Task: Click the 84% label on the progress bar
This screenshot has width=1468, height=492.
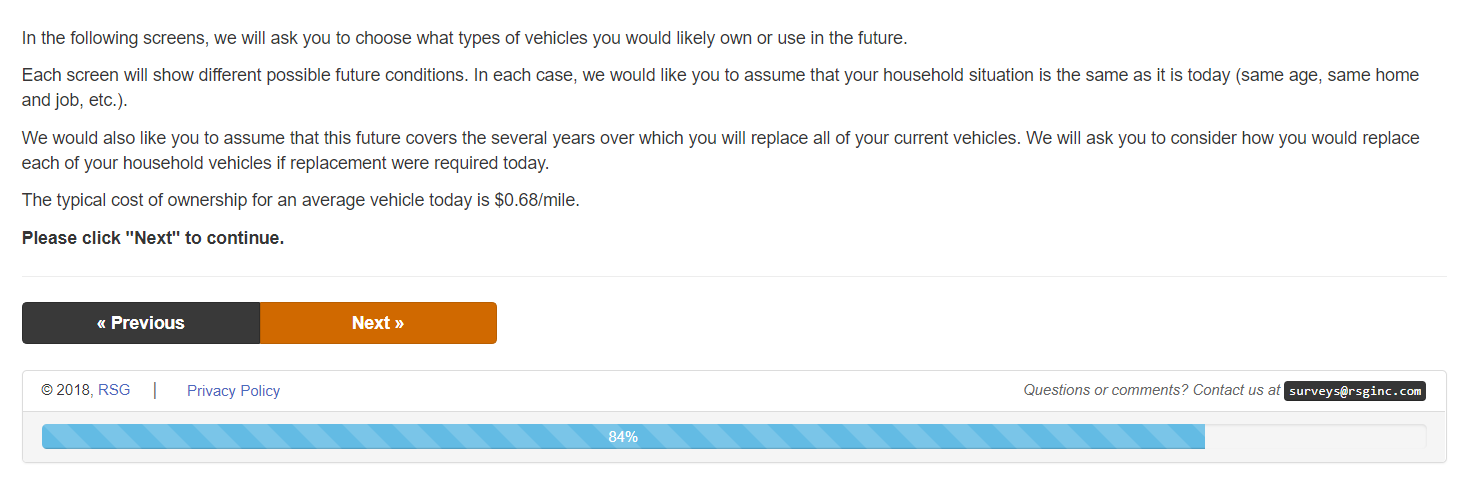Action: (623, 437)
